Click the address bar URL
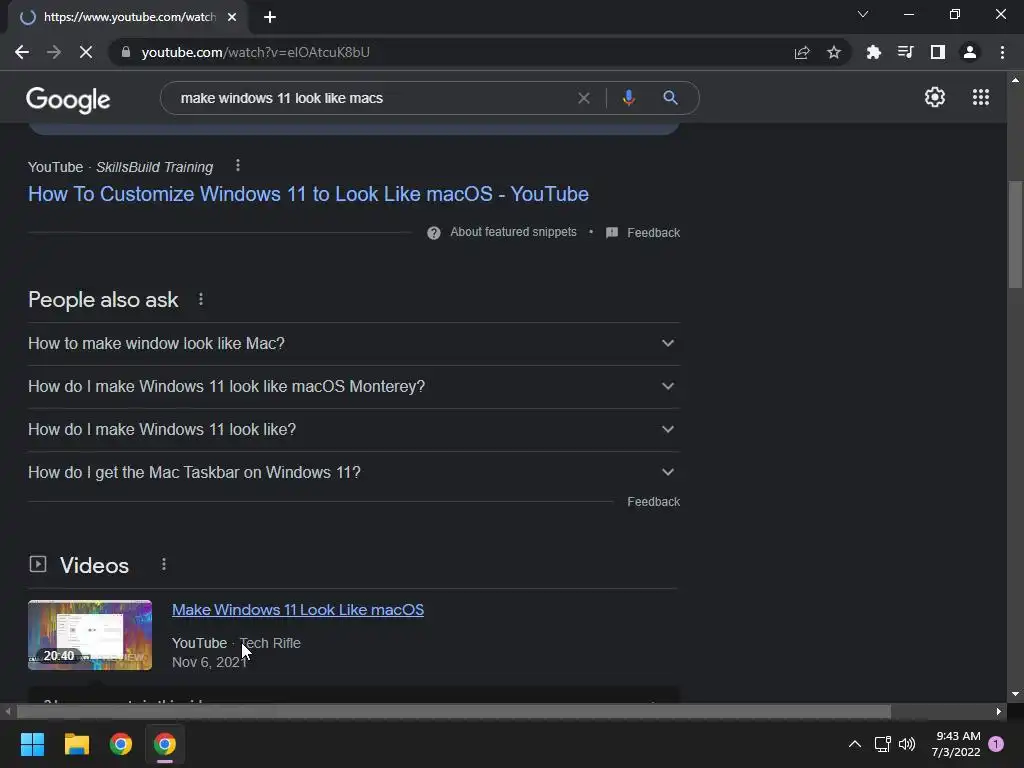 tap(255, 52)
